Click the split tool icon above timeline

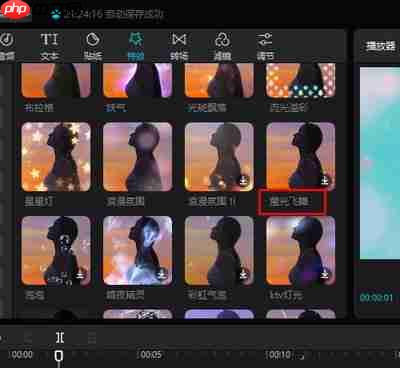click(60, 337)
